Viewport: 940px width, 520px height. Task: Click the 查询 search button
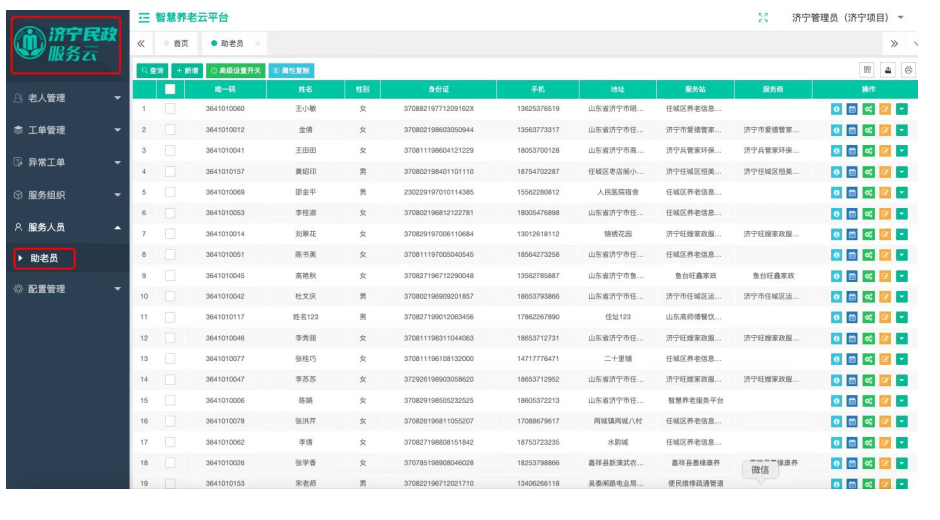pos(153,71)
